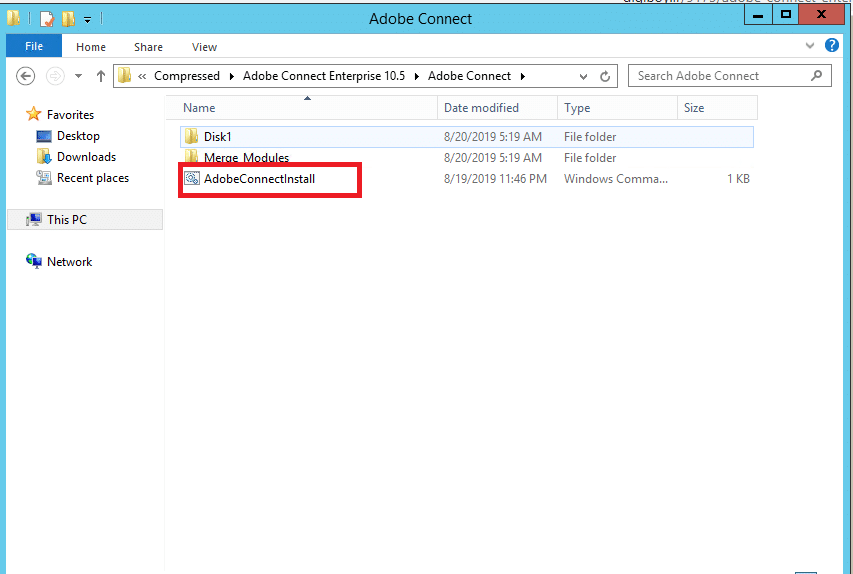Select the AdobeConnectInstall file
853x574 pixels.
pos(259,179)
